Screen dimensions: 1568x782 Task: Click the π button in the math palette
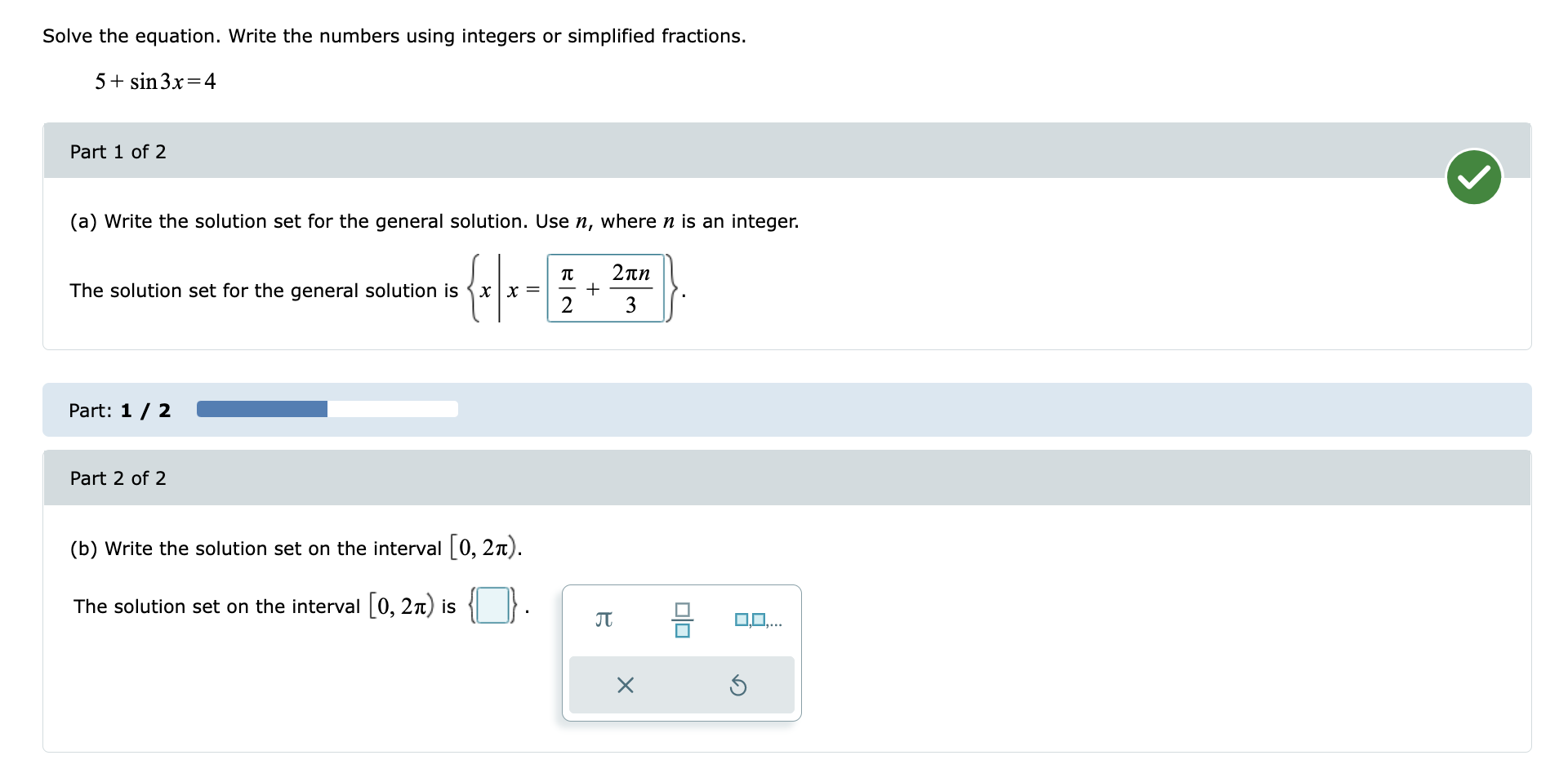pos(603,620)
